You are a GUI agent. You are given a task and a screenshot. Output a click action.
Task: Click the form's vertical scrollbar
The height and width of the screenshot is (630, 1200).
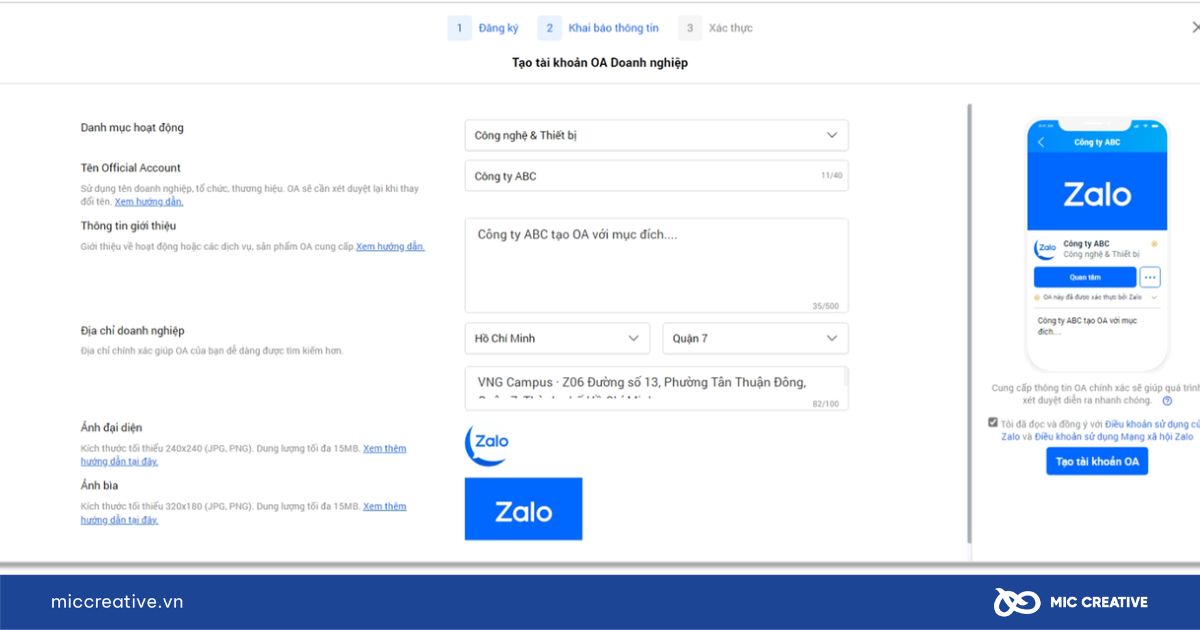tap(969, 322)
